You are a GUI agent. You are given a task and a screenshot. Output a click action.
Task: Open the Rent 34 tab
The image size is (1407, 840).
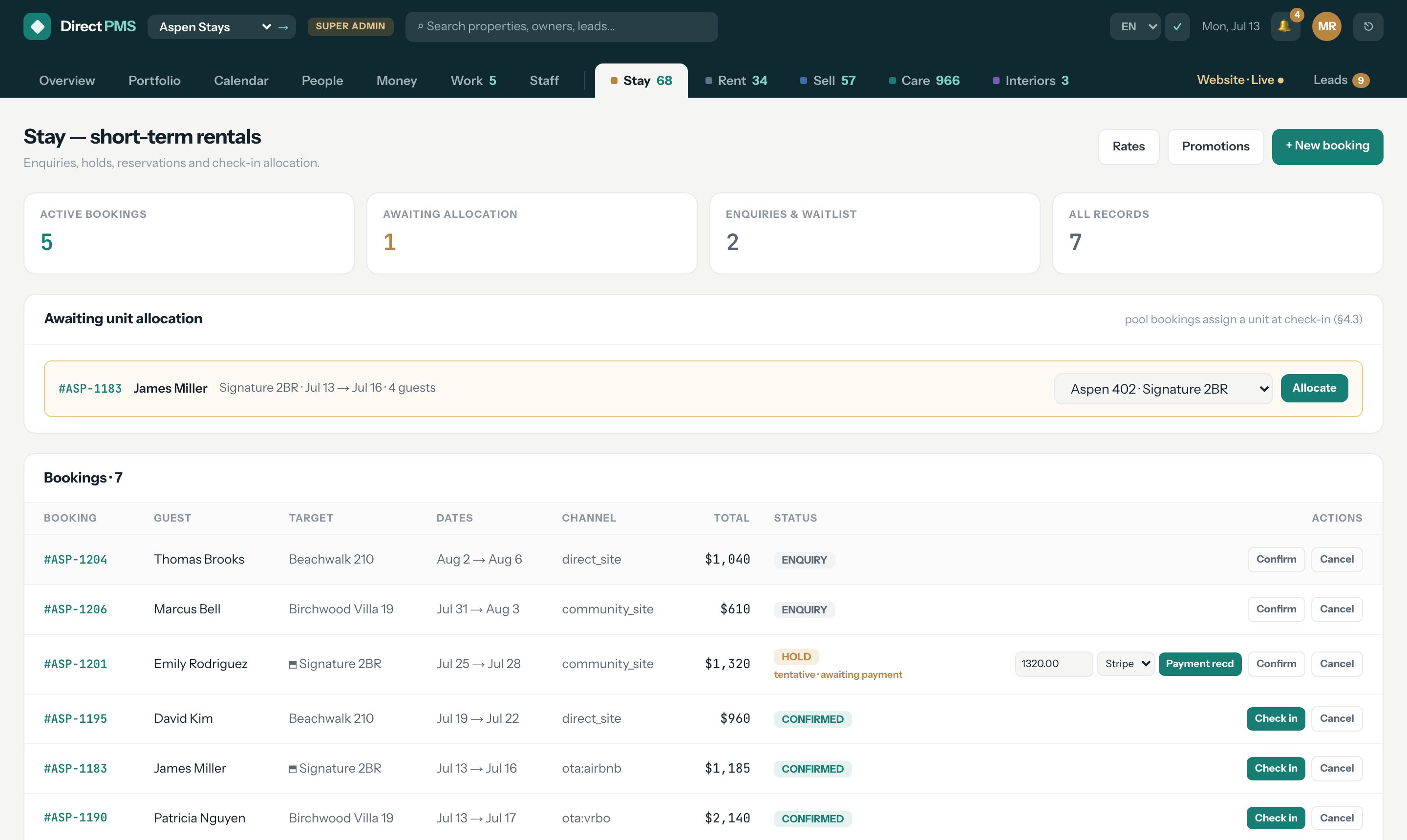click(x=736, y=81)
